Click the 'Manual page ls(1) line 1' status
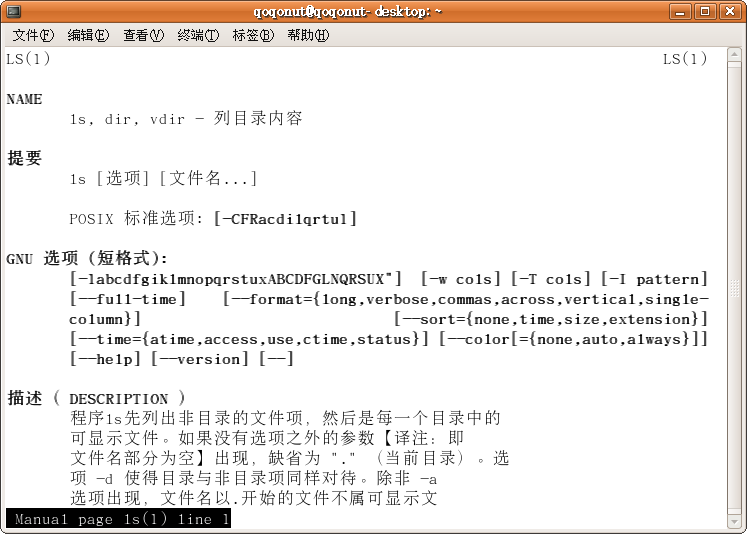Screen dimensions: 747x534 [119, 519]
